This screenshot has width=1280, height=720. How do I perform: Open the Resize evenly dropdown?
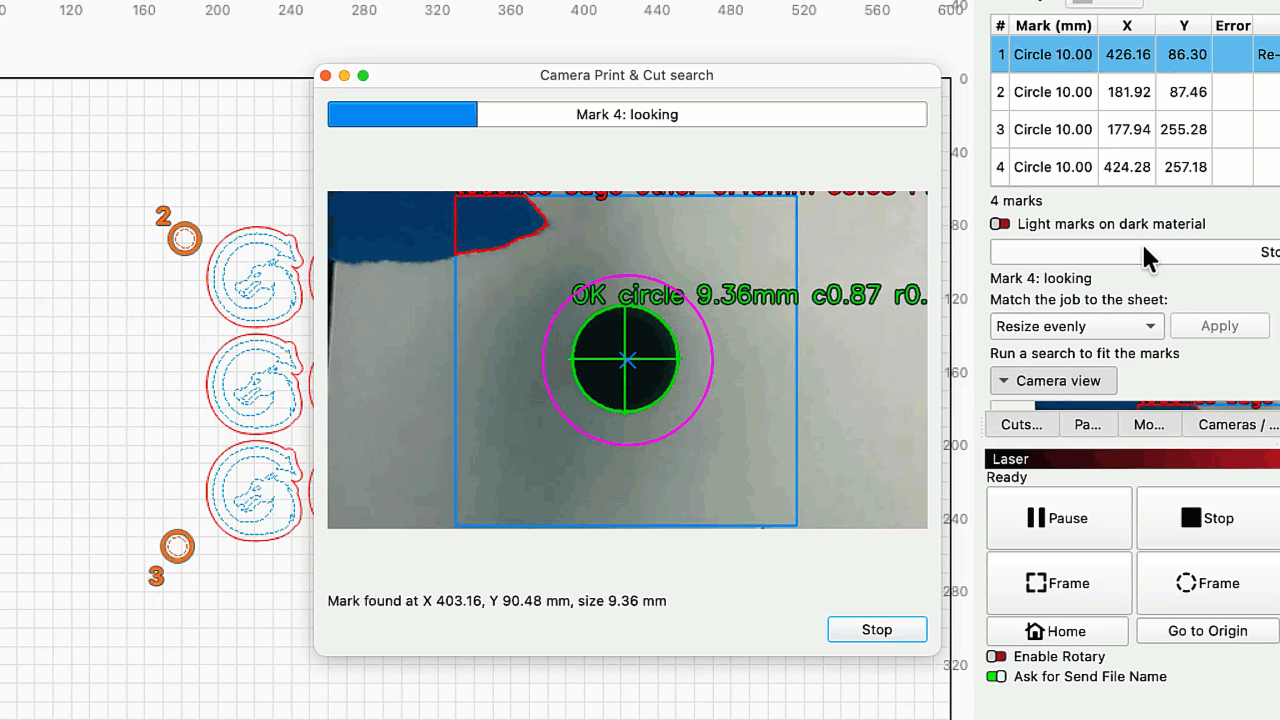point(1076,326)
